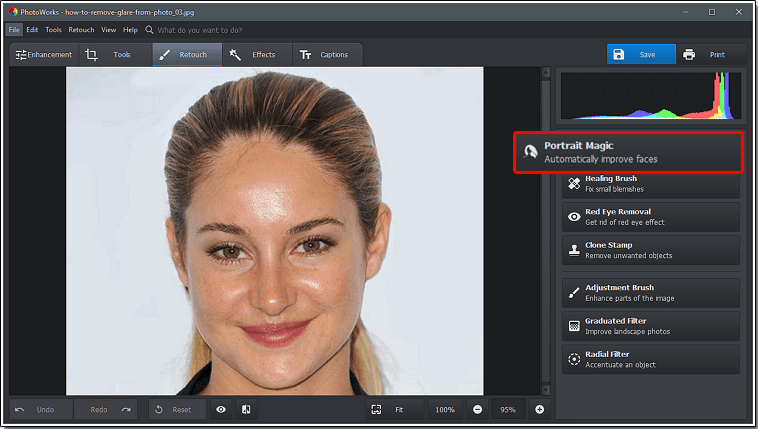Screen dimensions: 758x429
Task: Click the Redo button
Action: [106, 410]
